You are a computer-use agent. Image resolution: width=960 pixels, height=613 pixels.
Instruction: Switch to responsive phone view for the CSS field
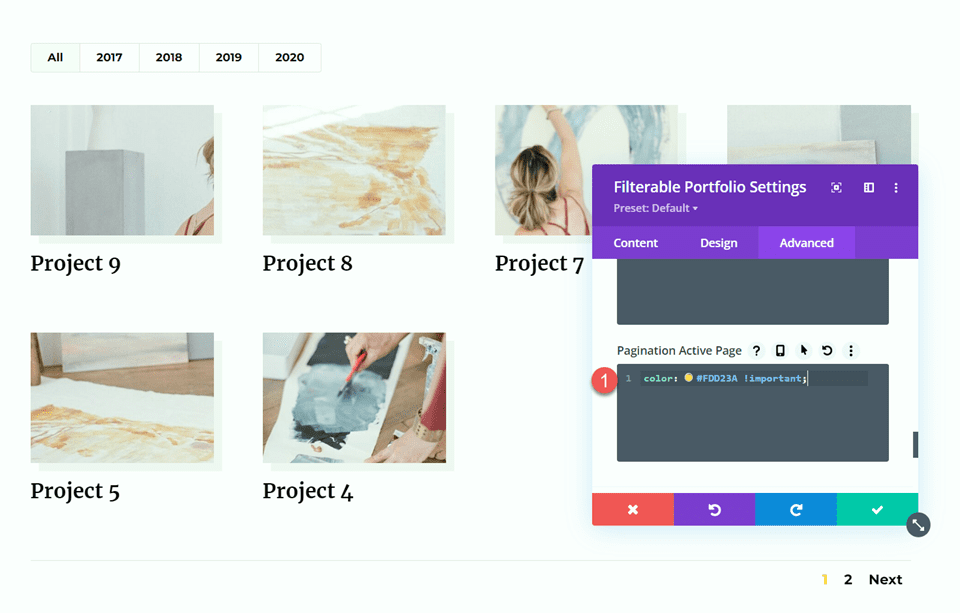pyautogui.click(x=781, y=350)
